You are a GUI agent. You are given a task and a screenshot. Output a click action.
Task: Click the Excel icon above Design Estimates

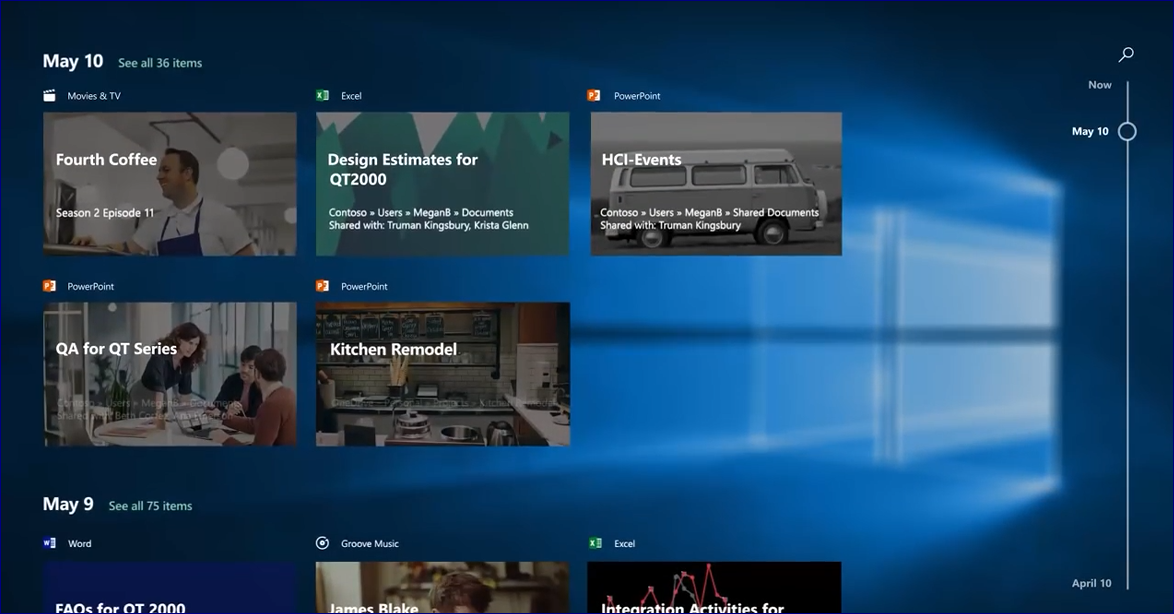tap(321, 94)
